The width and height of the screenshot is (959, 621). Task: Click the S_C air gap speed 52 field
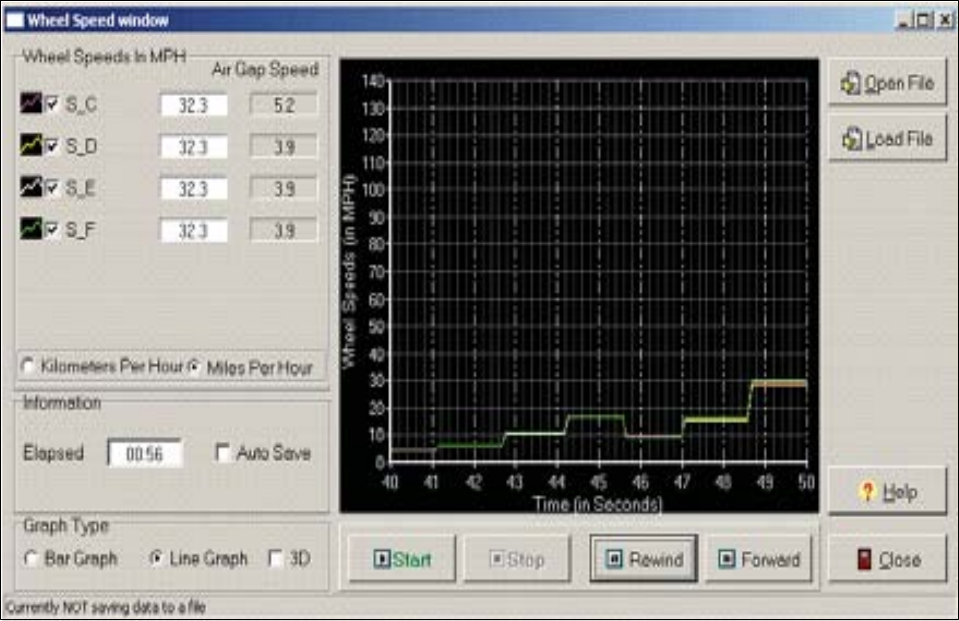284,105
